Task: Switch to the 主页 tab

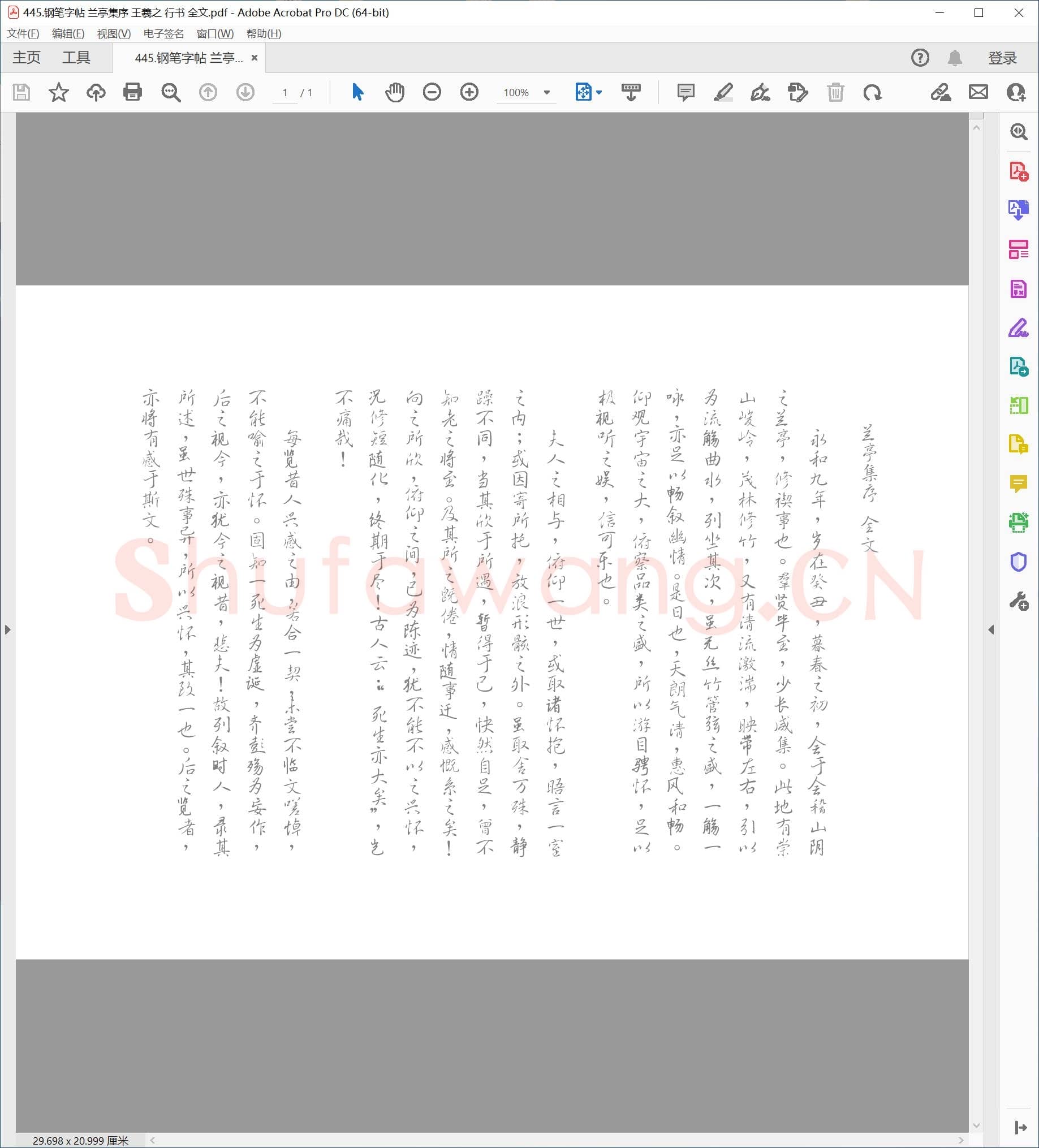Action: 26,57
